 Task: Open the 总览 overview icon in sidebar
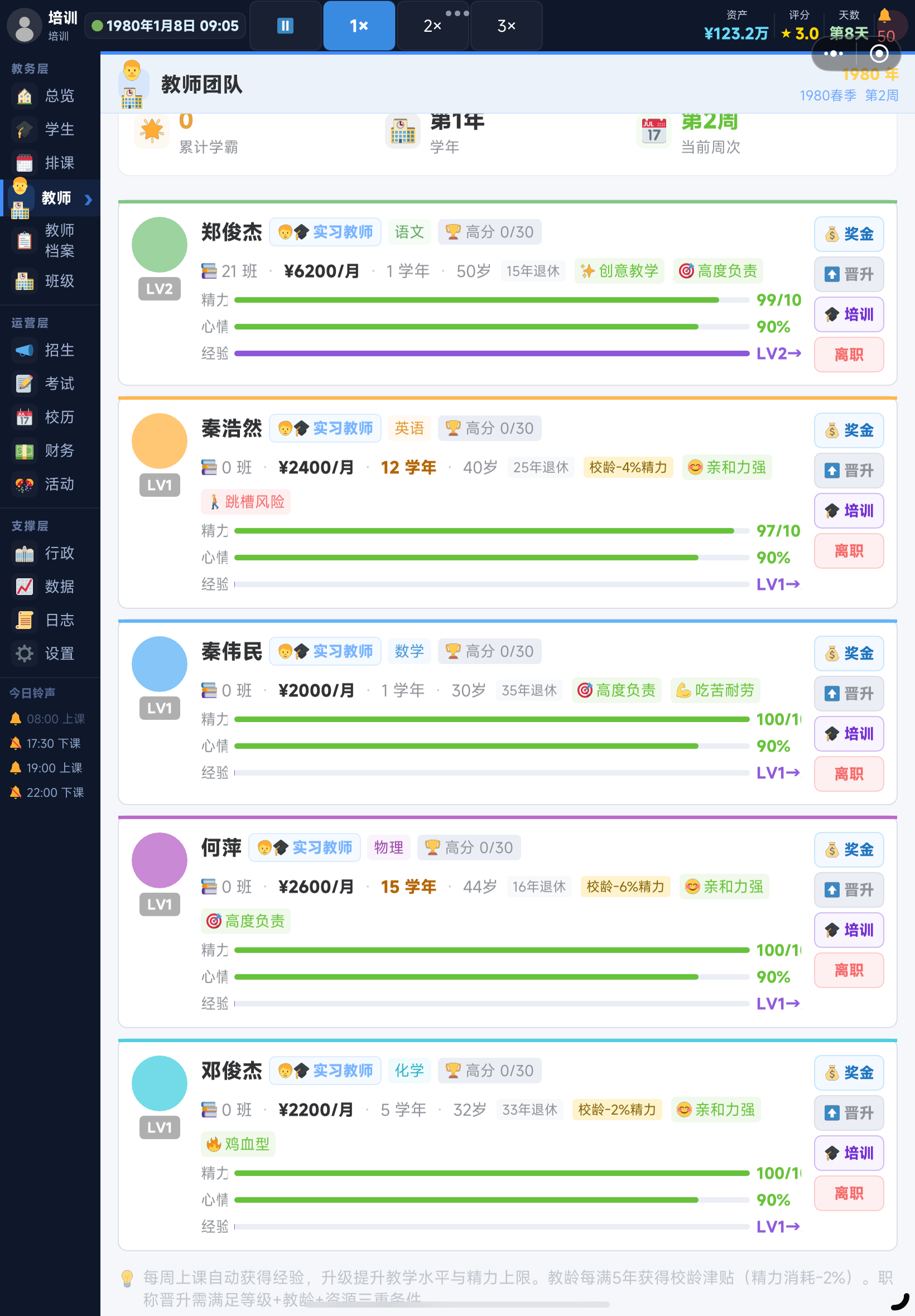24,96
